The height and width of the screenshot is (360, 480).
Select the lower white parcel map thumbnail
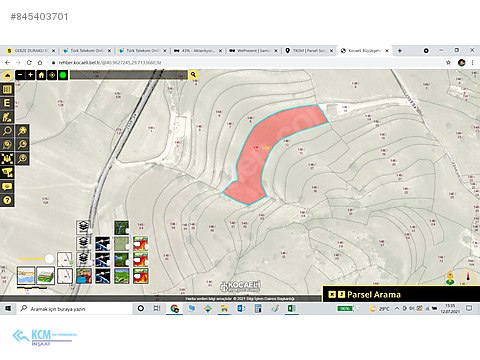tap(65, 276)
